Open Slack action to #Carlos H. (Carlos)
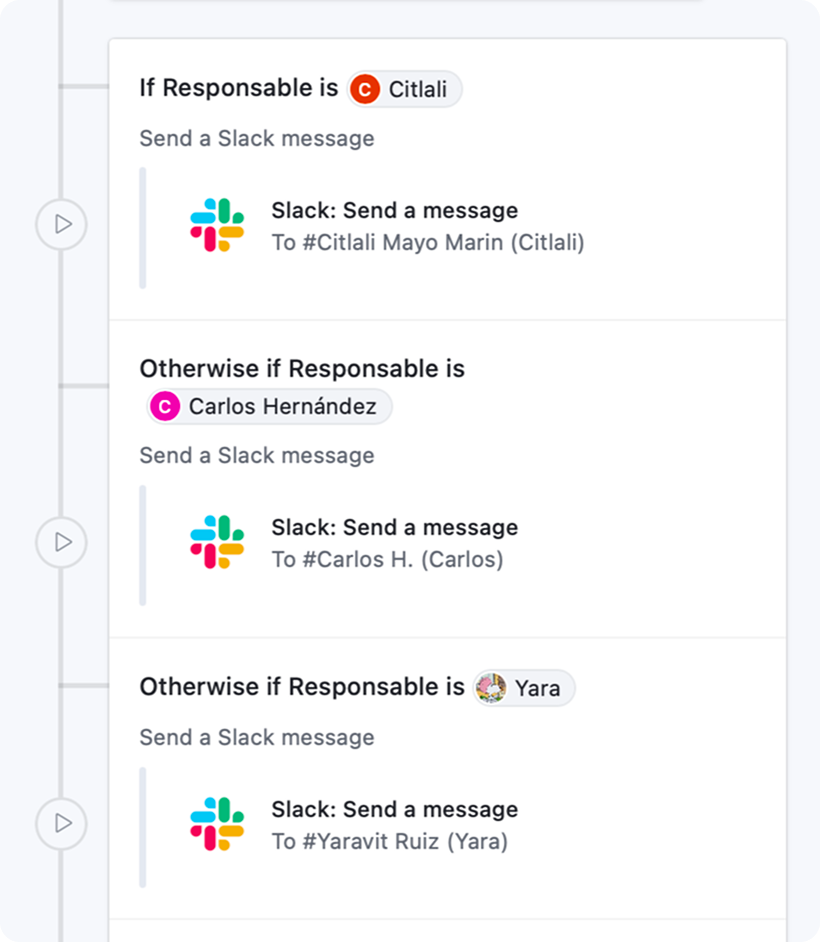The image size is (820, 942). (394, 544)
